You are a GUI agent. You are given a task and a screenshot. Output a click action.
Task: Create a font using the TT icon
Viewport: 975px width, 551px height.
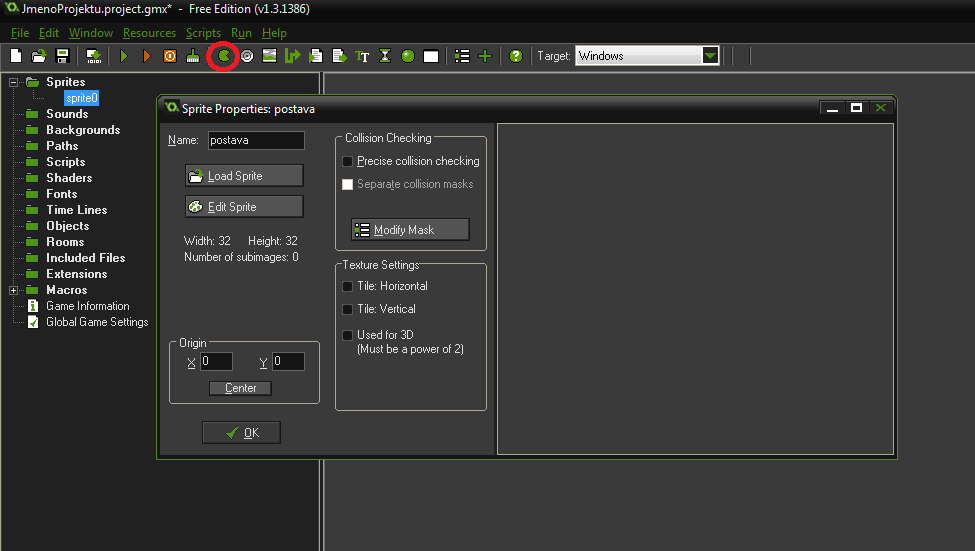[x=362, y=57]
